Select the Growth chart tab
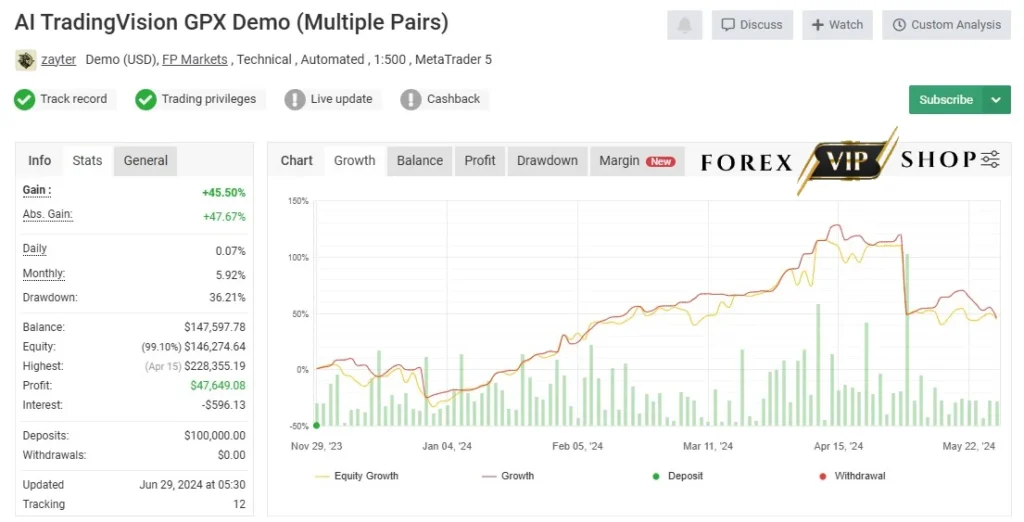The image size is (1024, 522). (355, 160)
